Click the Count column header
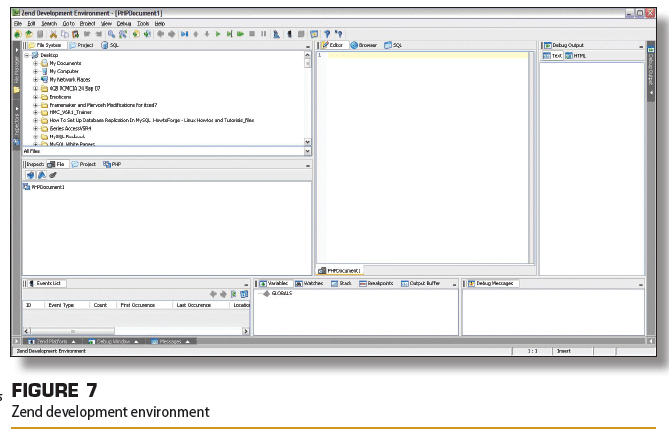 (x=102, y=305)
